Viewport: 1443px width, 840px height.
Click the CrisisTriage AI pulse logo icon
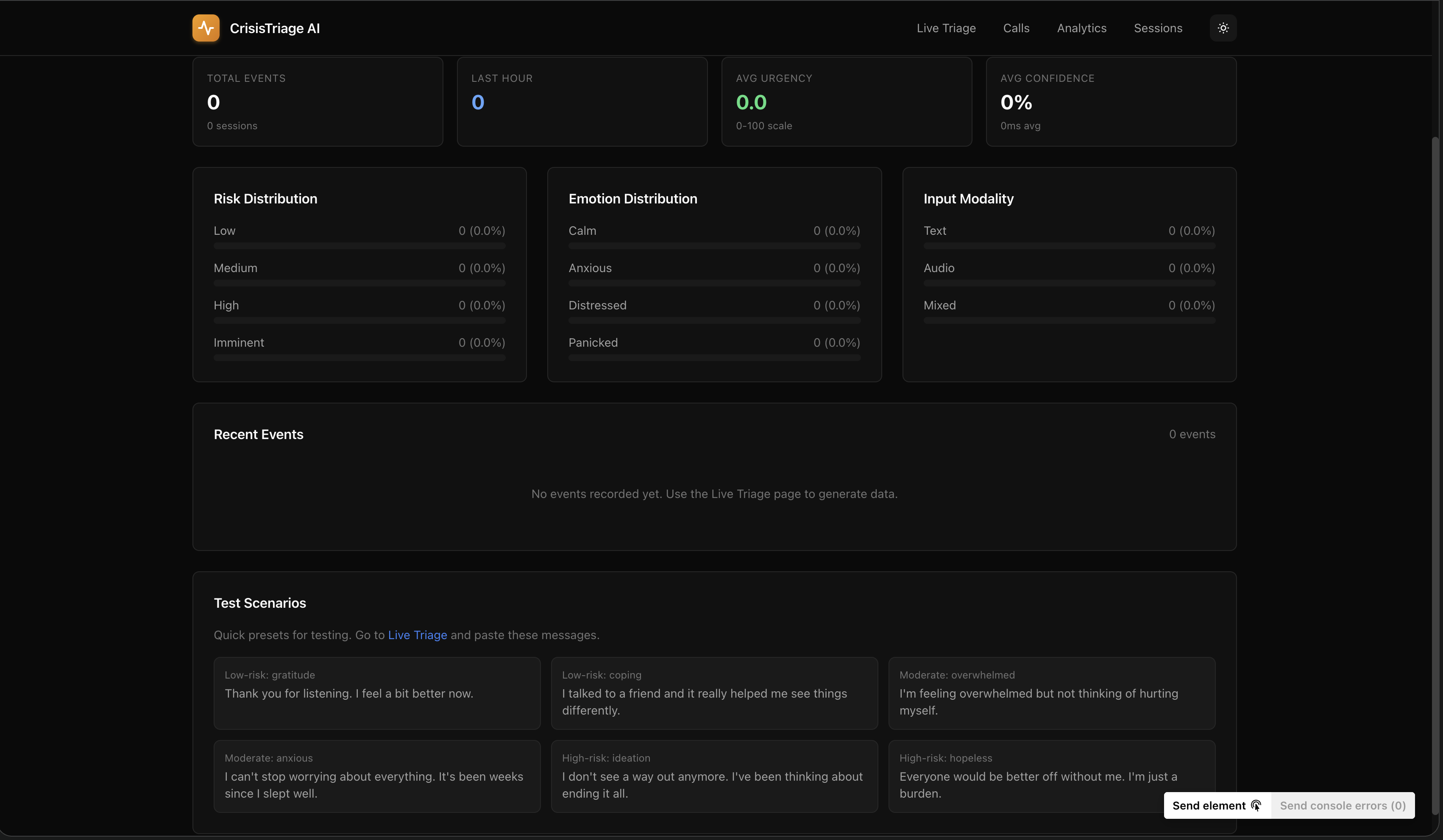pos(206,28)
